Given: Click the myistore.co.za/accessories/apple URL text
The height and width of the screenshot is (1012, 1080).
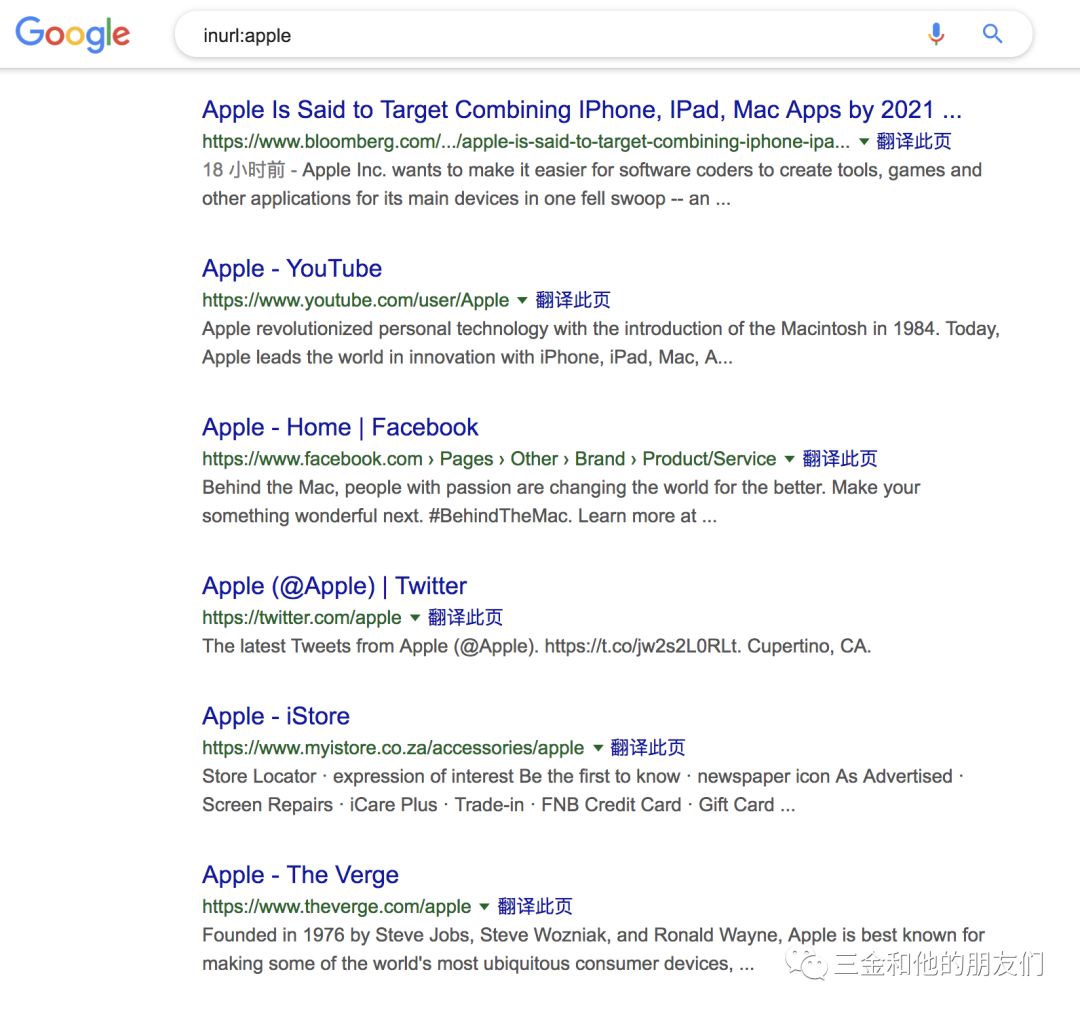Looking at the screenshot, I should [393, 747].
